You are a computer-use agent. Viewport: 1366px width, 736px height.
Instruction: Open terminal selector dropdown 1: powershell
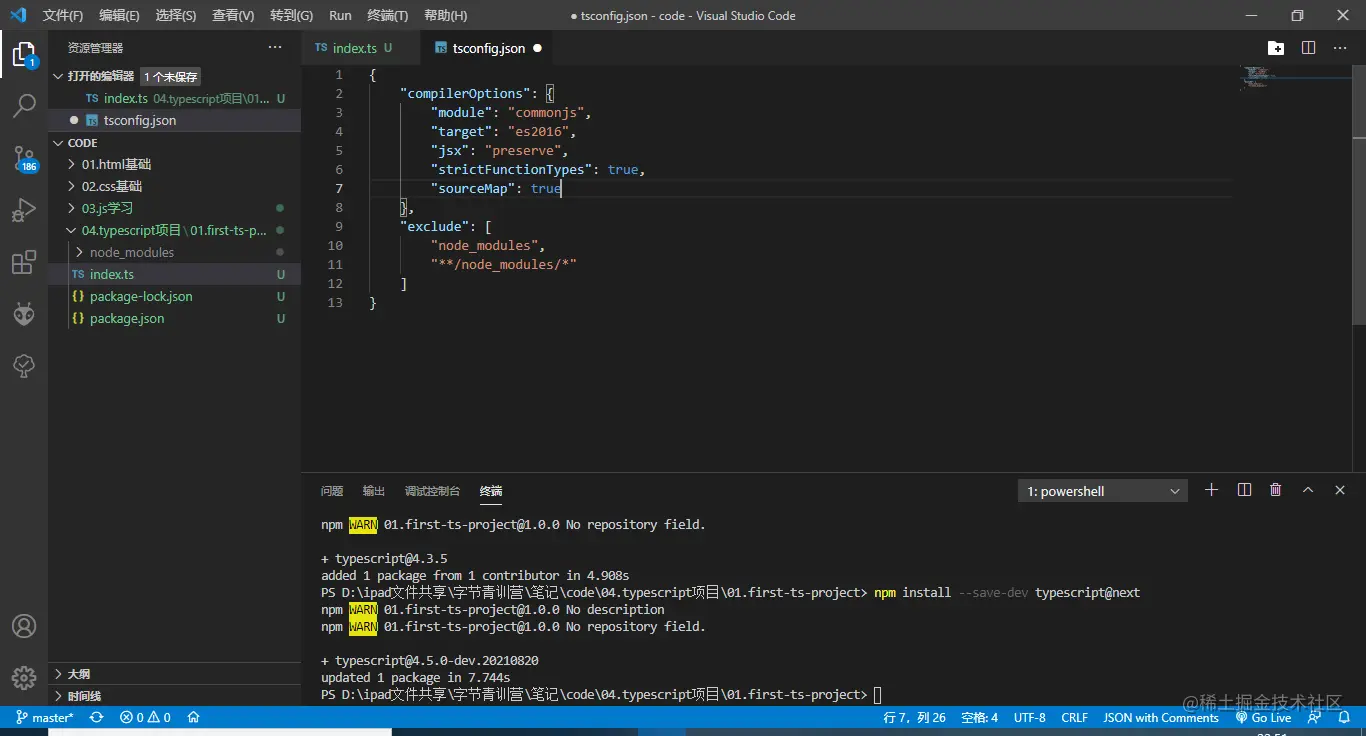[x=1102, y=491]
